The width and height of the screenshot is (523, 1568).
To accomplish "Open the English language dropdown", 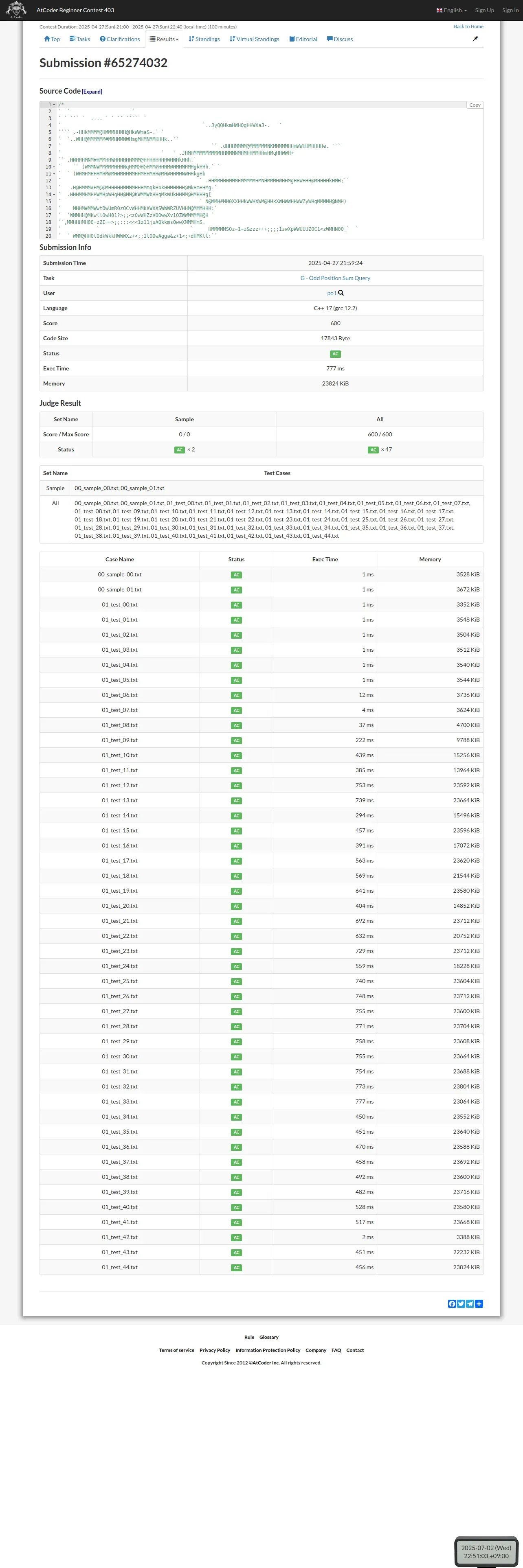I will pyautogui.click(x=452, y=10).
